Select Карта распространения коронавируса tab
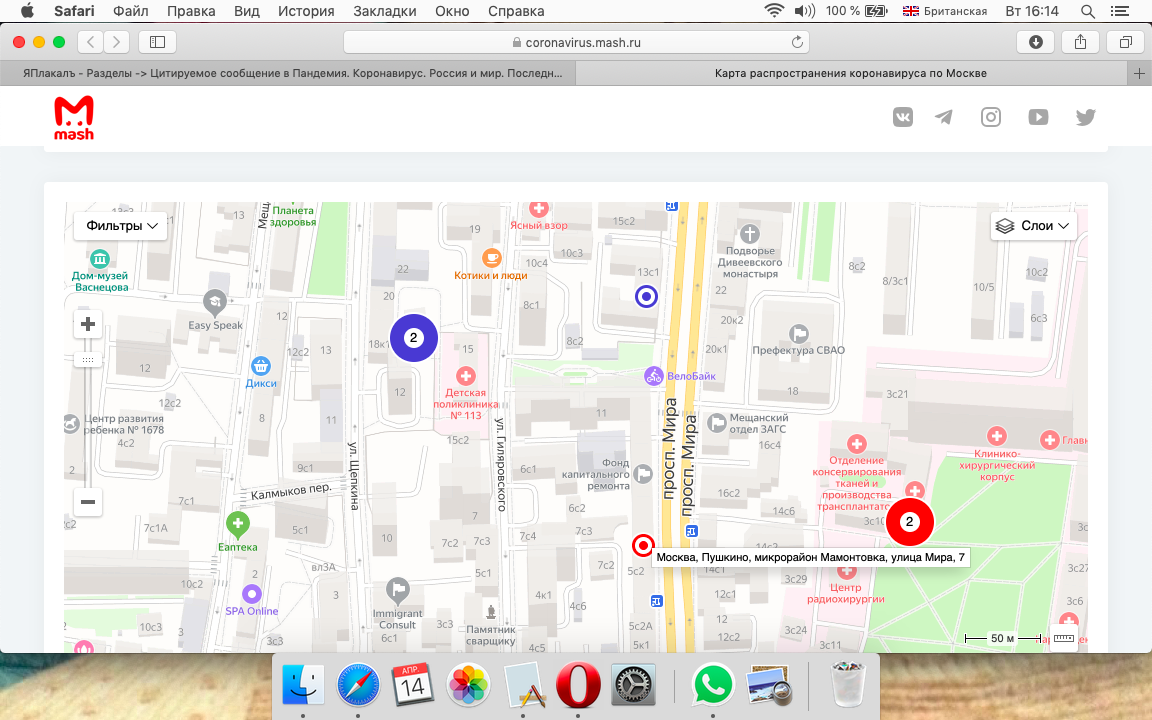1152x720 pixels. pyautogui.click(x=851, y=73)
